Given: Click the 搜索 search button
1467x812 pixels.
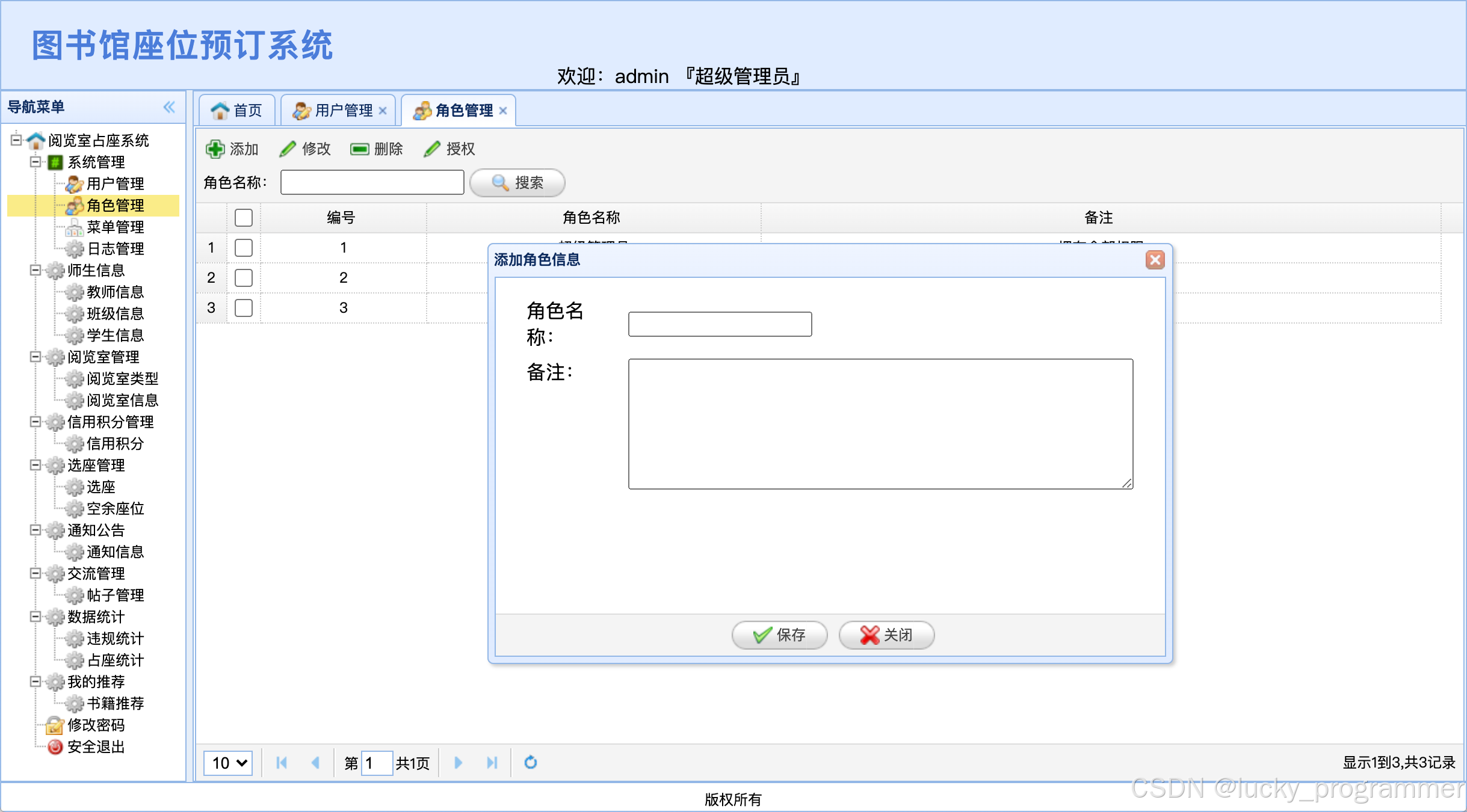Looking at the screenshot, I should (x=517, y=183).
